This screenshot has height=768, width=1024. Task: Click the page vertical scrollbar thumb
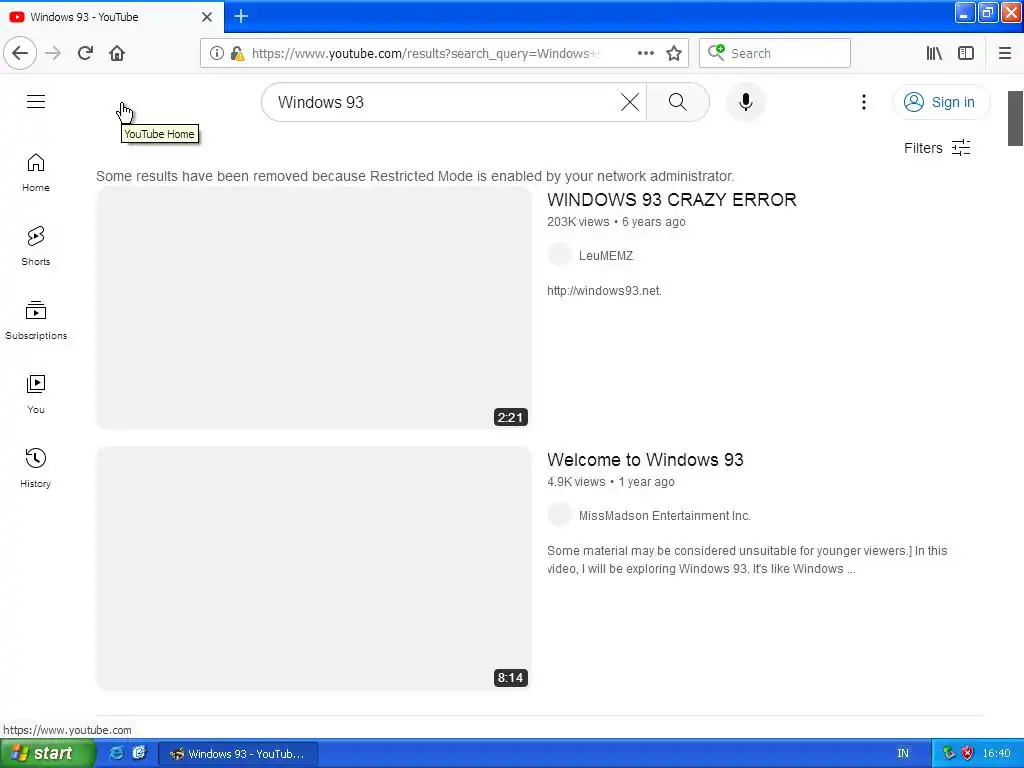tap(1015, 118)
